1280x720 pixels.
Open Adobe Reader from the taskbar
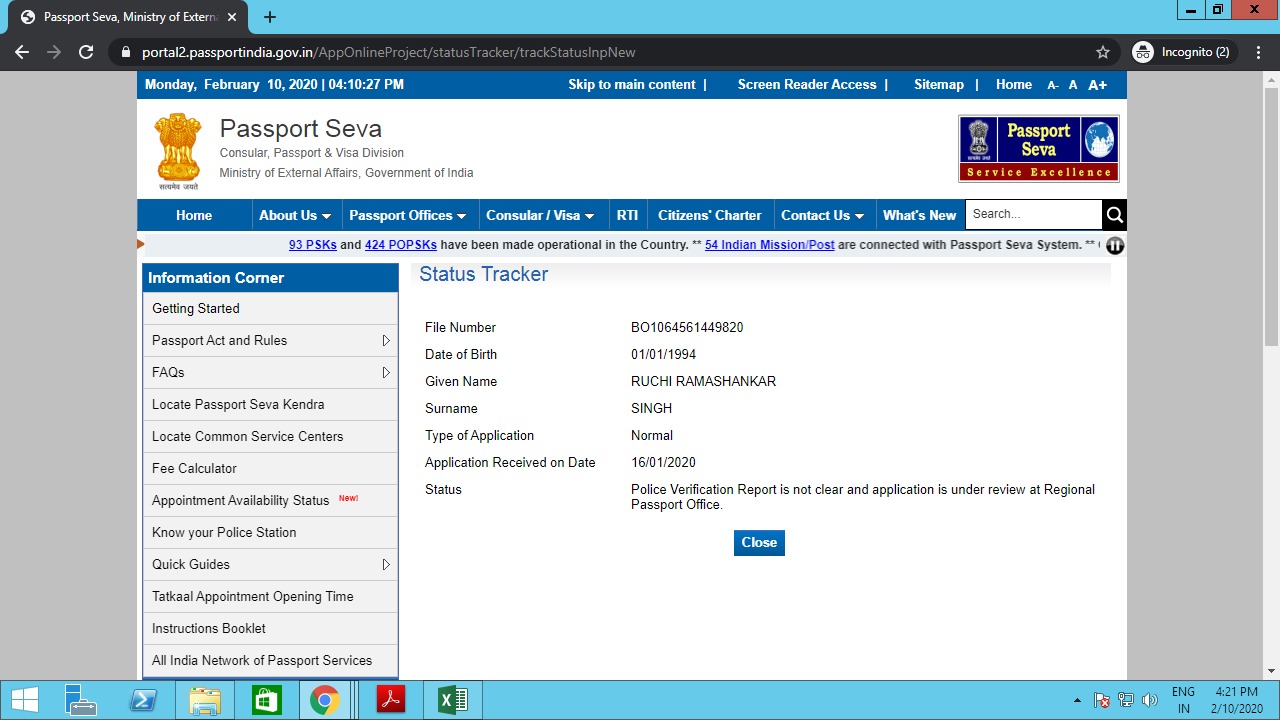(x=391, y=700)
